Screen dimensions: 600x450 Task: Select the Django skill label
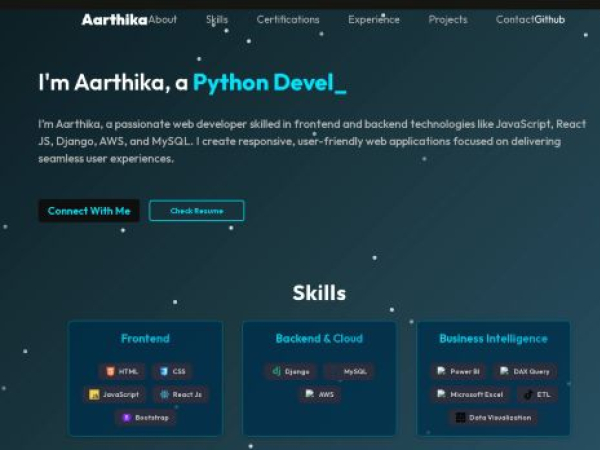pyautogui.click(x=297, y=372)
